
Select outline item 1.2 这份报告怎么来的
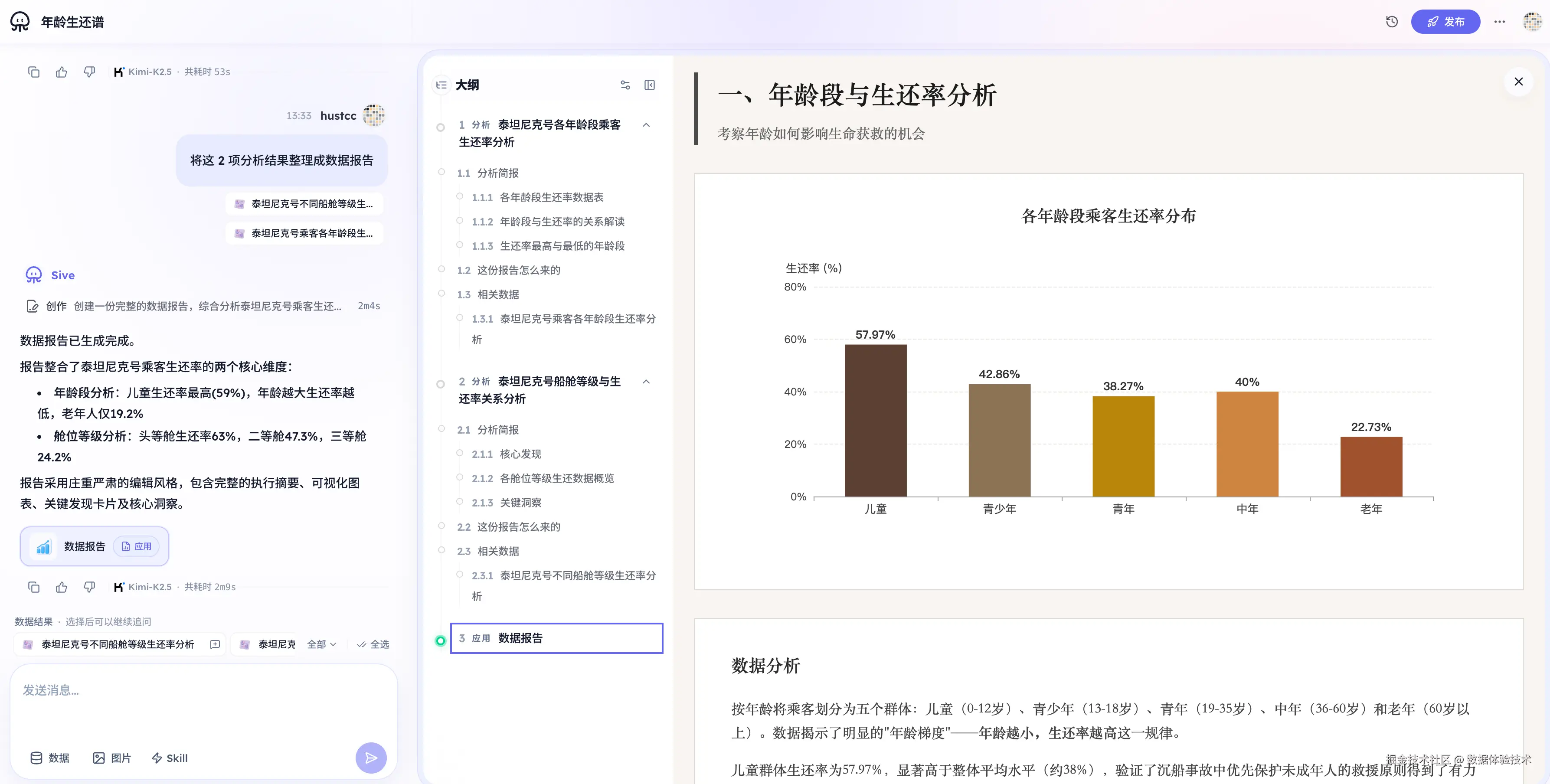(x=508, y=270)
